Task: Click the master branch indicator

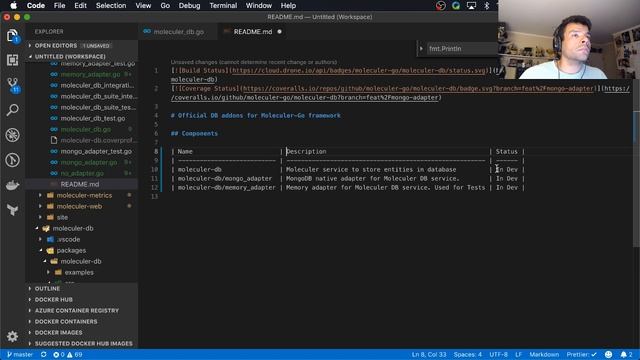Action: pyautogui.click(x=20, y=354)
